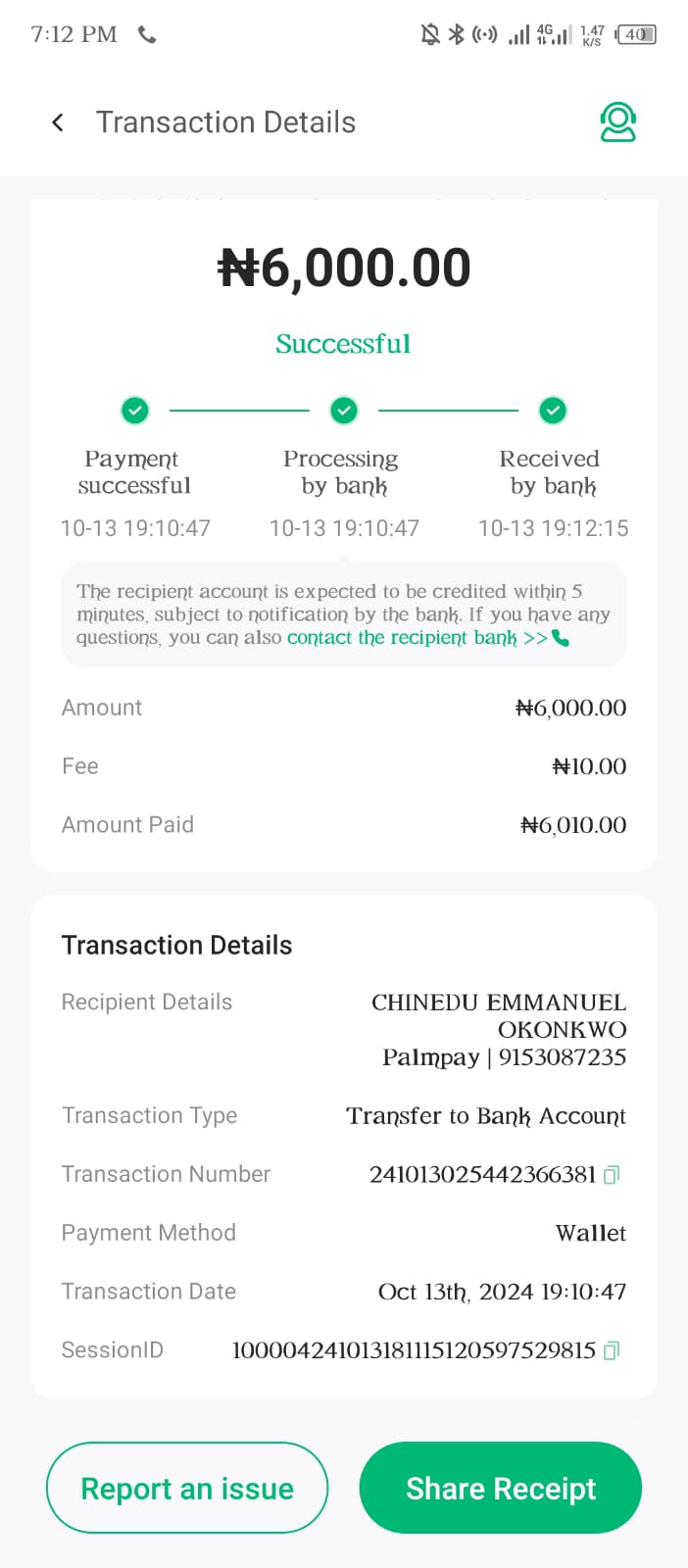Screen dimensions: 688x1568
Task: Tap the Transaction Details page title
Action: pos(225,122)
